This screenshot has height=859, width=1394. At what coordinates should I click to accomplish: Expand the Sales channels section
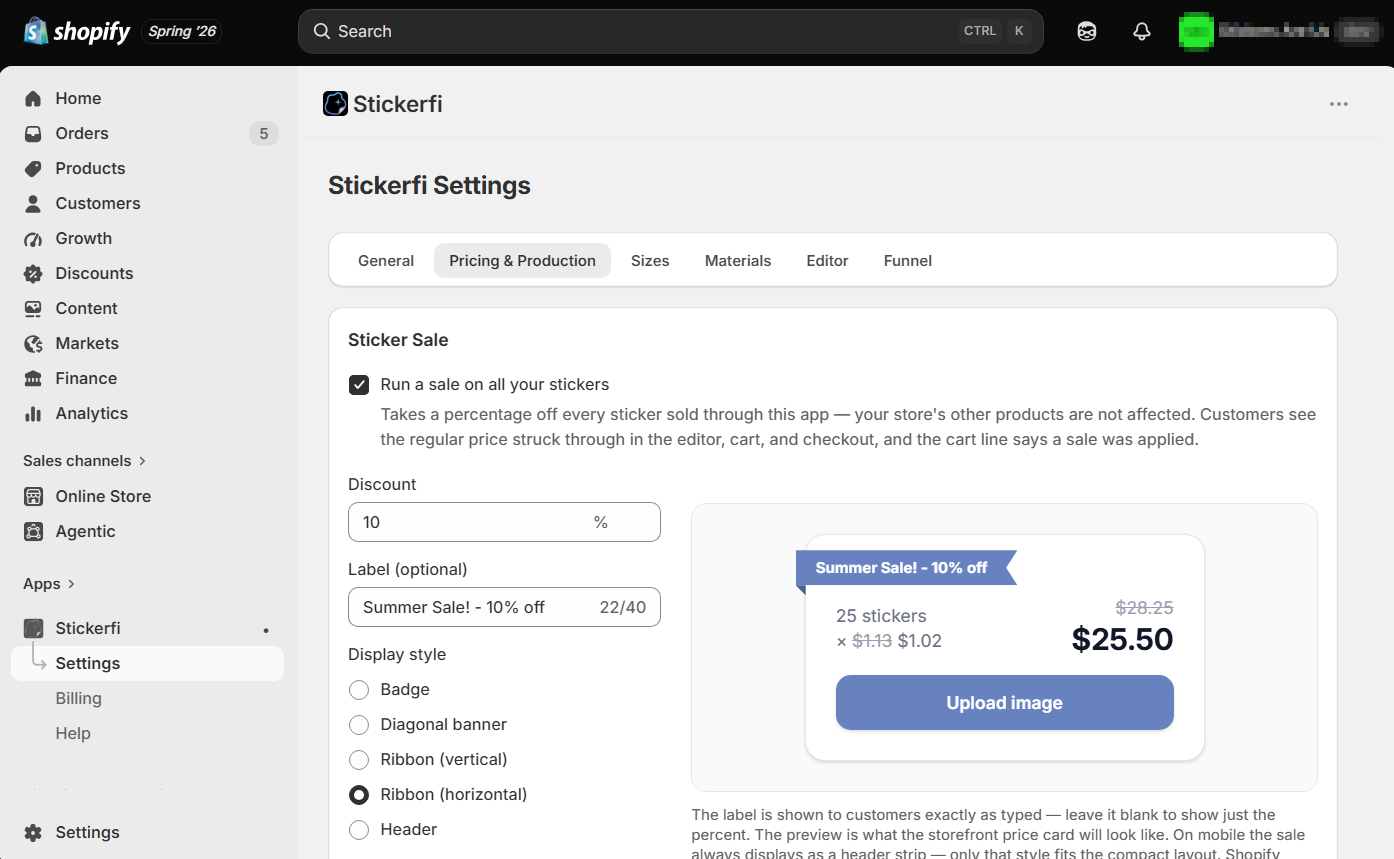pos(85,461)
